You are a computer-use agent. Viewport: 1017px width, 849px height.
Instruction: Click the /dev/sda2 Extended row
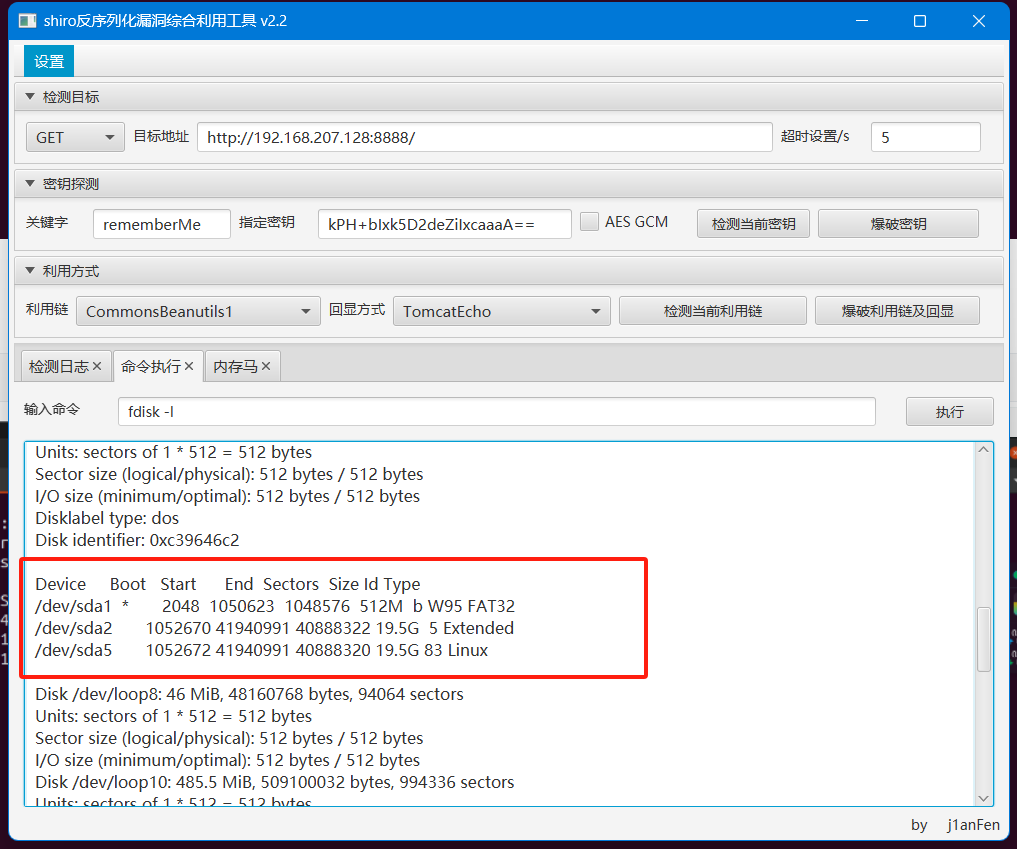click(x=274, y=628)
